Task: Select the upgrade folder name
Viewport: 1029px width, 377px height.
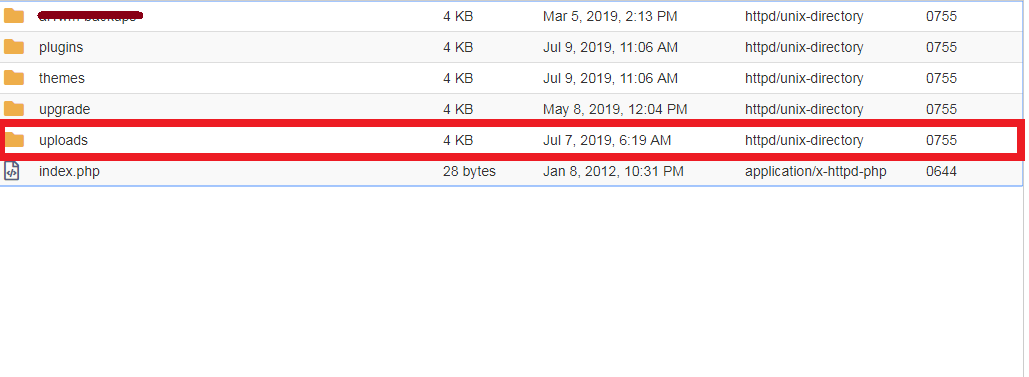Action: tap(64, 110)
